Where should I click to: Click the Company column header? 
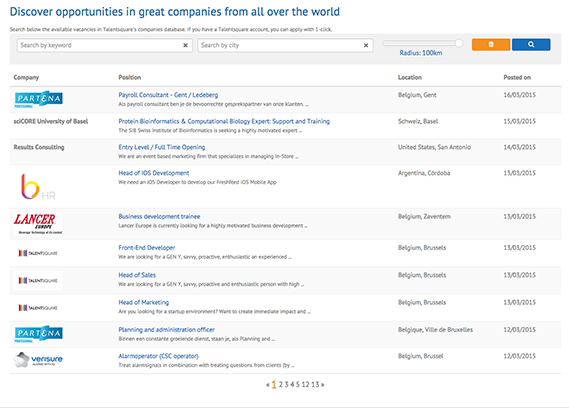tap(26, 77)
